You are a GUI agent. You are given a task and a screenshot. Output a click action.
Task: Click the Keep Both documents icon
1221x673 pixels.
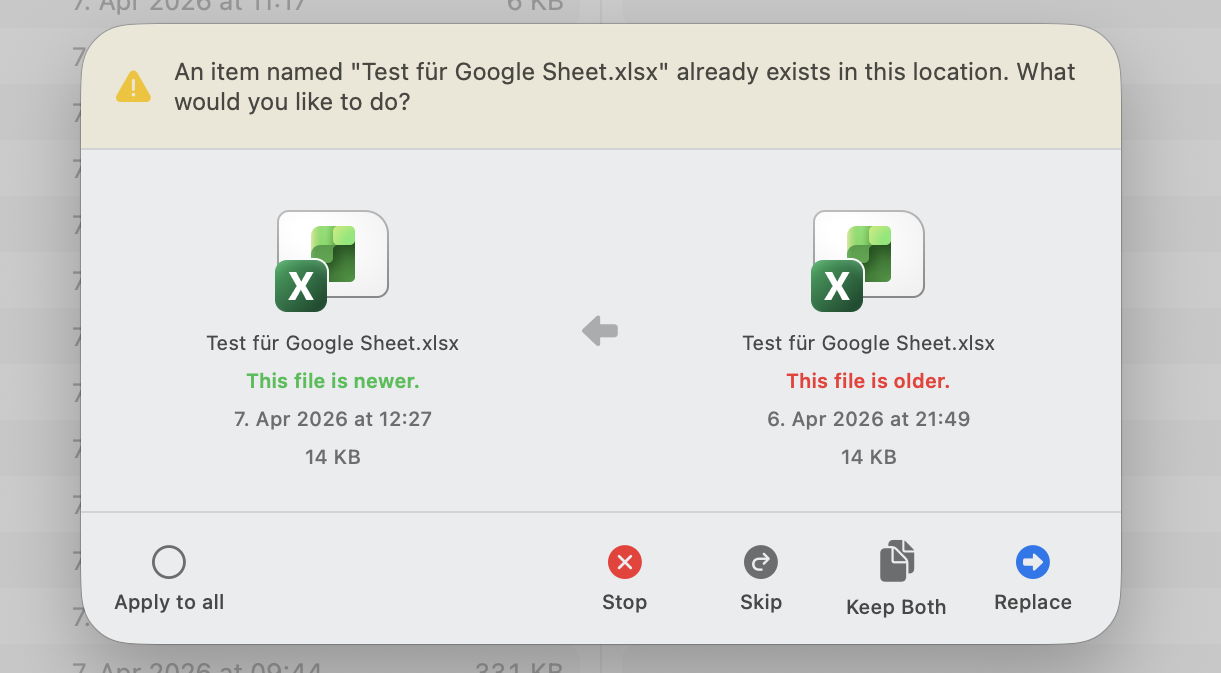point(896,561)
